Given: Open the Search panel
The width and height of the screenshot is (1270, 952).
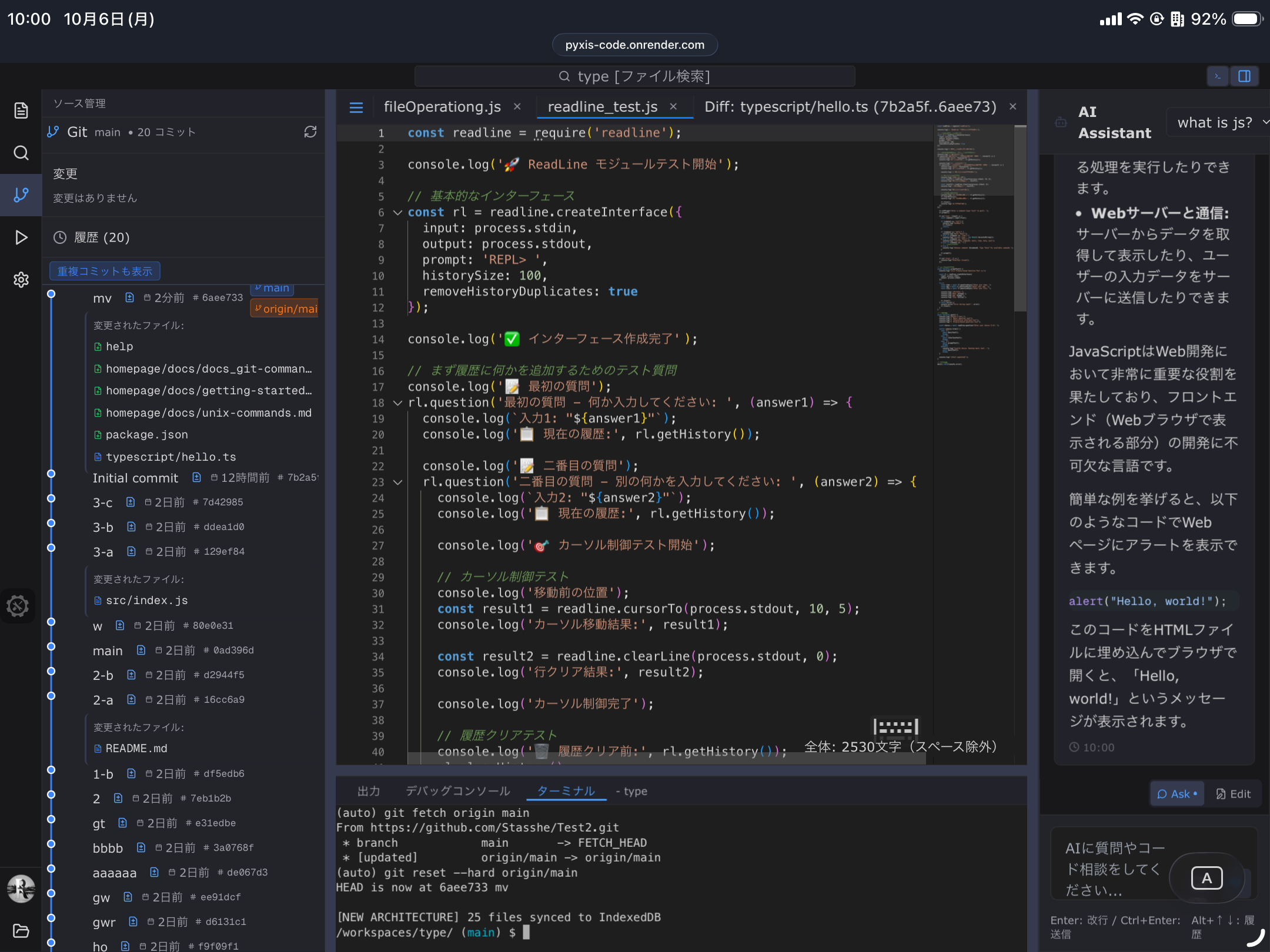Looking at the screenshot, I should point(21,153).
